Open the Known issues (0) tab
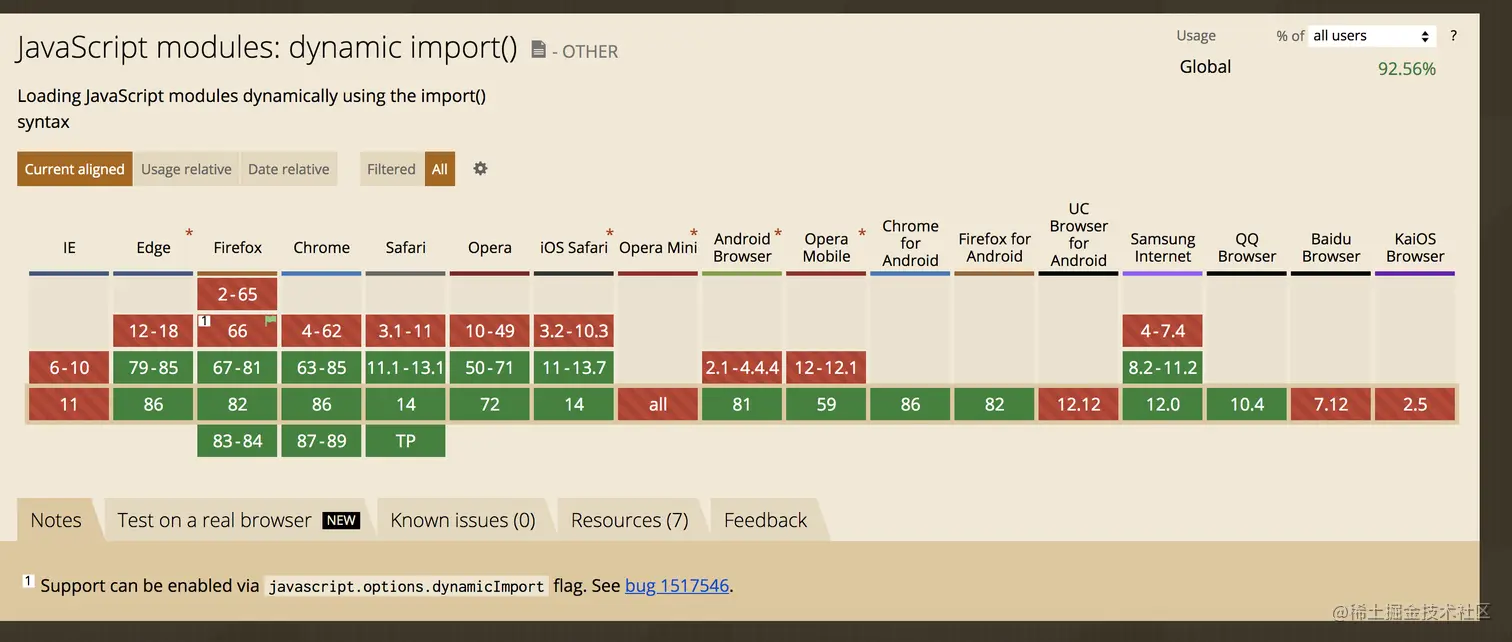 (x=463, y=520)
